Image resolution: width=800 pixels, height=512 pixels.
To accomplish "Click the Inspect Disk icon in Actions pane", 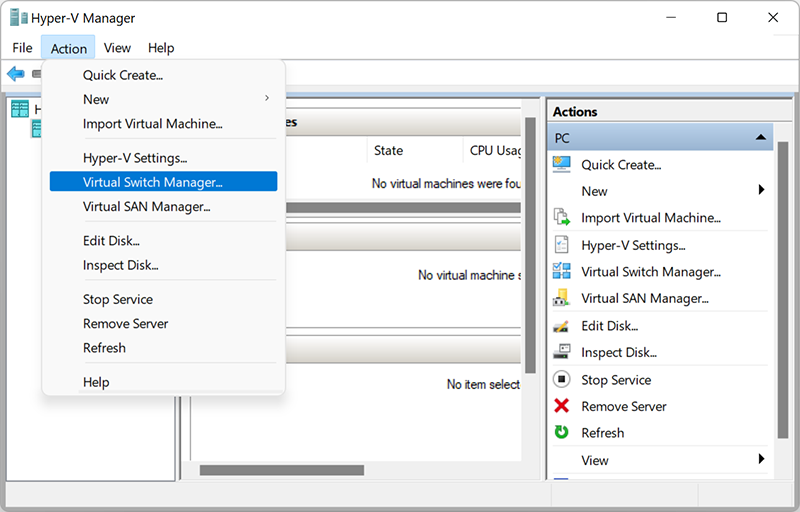I will click(x=562, y=352).
